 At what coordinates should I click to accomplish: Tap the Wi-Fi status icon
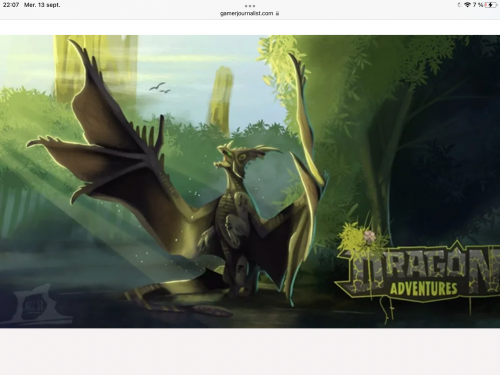click(x=467, y=5)
